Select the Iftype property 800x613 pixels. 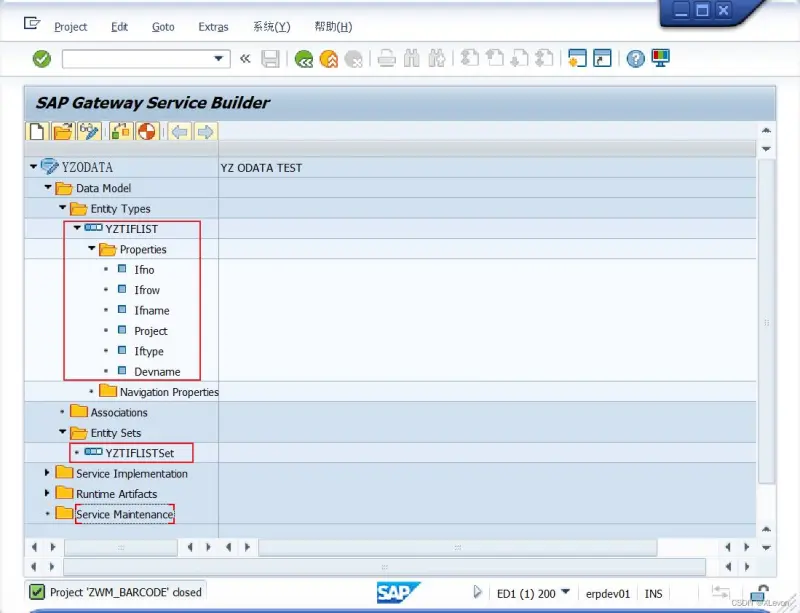coord(148,351)
